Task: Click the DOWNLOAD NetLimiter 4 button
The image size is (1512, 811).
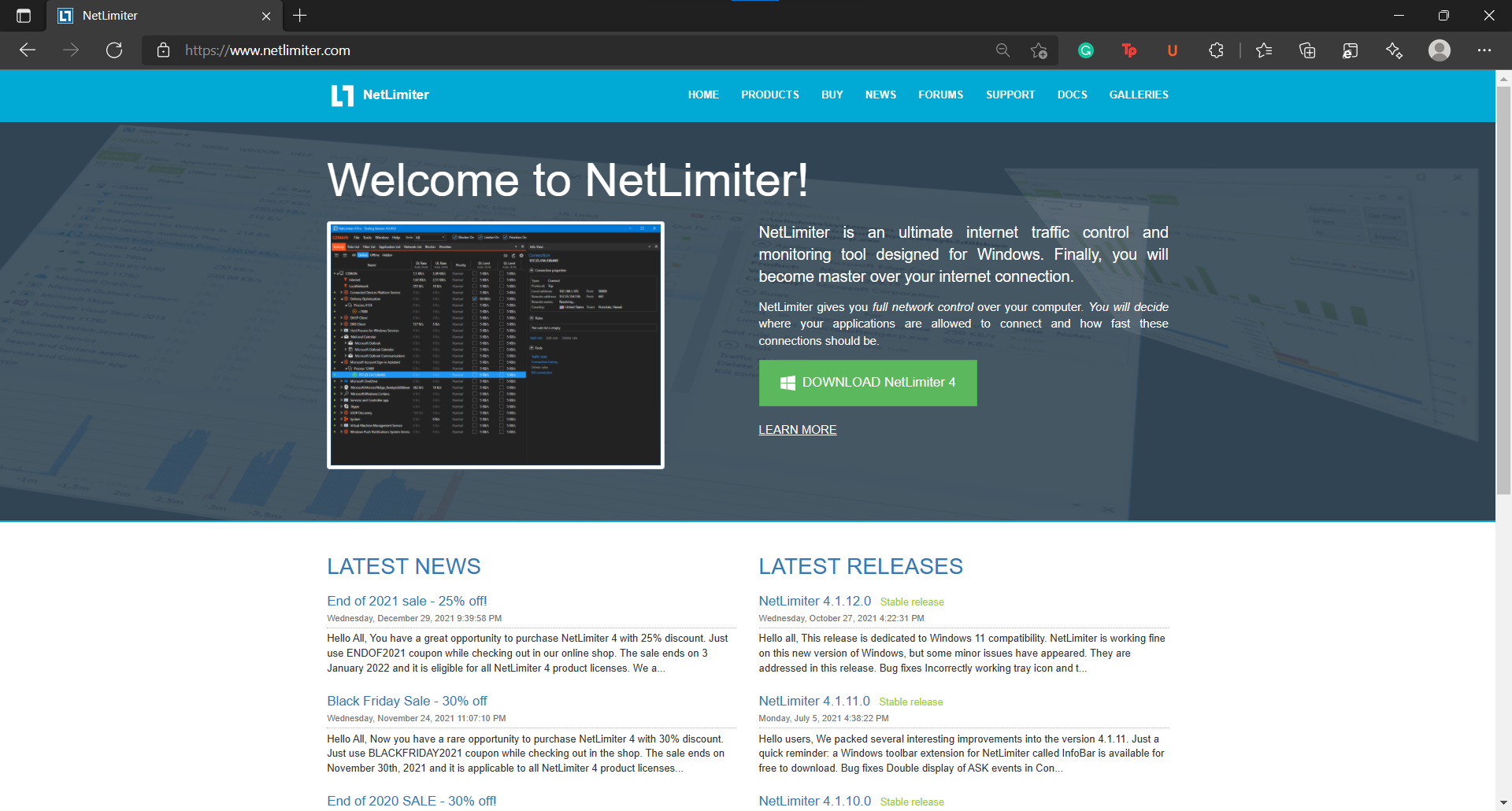Action: [x=868, y=383]
